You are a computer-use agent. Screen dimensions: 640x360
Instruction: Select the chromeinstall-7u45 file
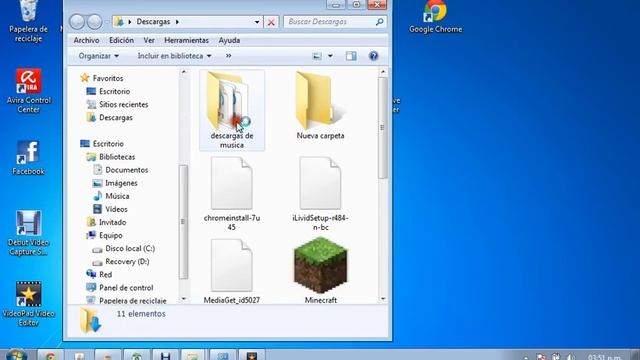pos(231,194)
